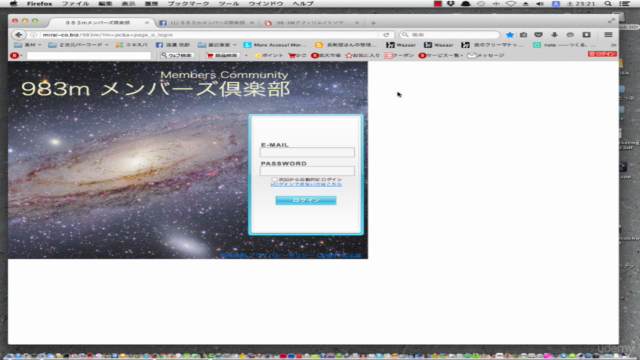Open the Firefox hamburger menu
The width and height of the screenshot is (640, 360).
pos(608,35)
